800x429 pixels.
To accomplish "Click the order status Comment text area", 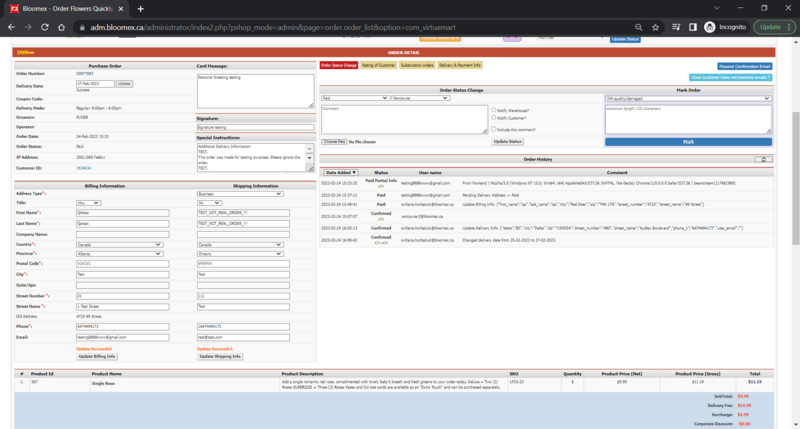I will [404, 119].
